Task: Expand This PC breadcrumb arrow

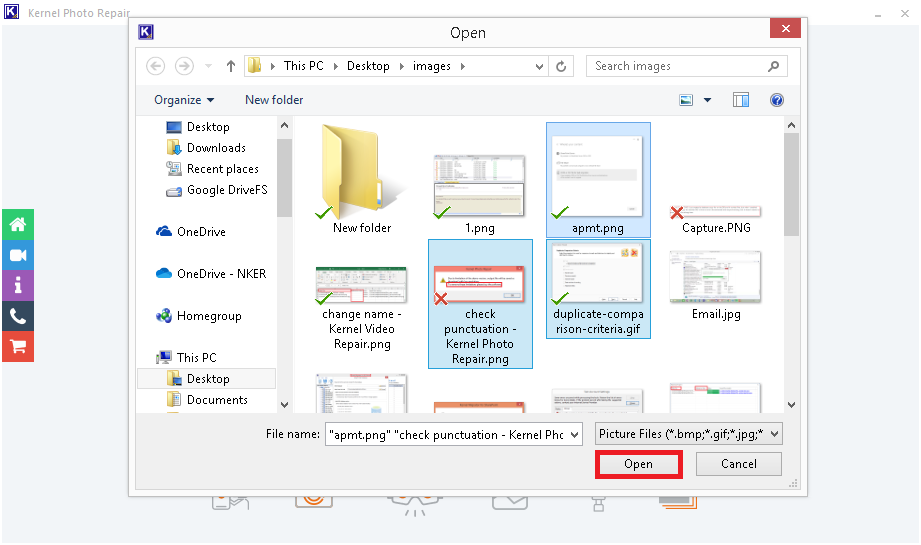Action: point(336,66)
